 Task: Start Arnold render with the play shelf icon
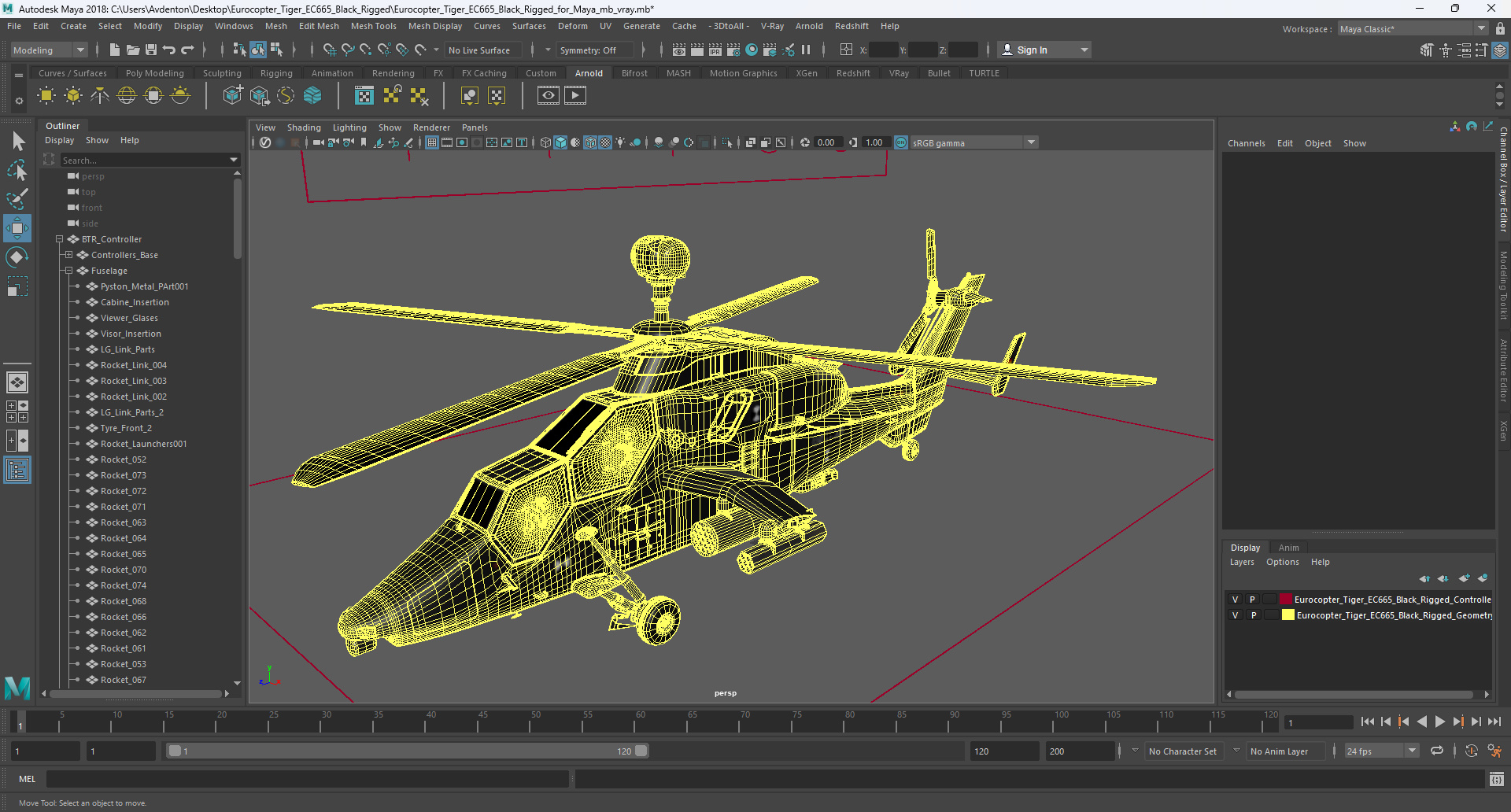[x=575, y=96]
